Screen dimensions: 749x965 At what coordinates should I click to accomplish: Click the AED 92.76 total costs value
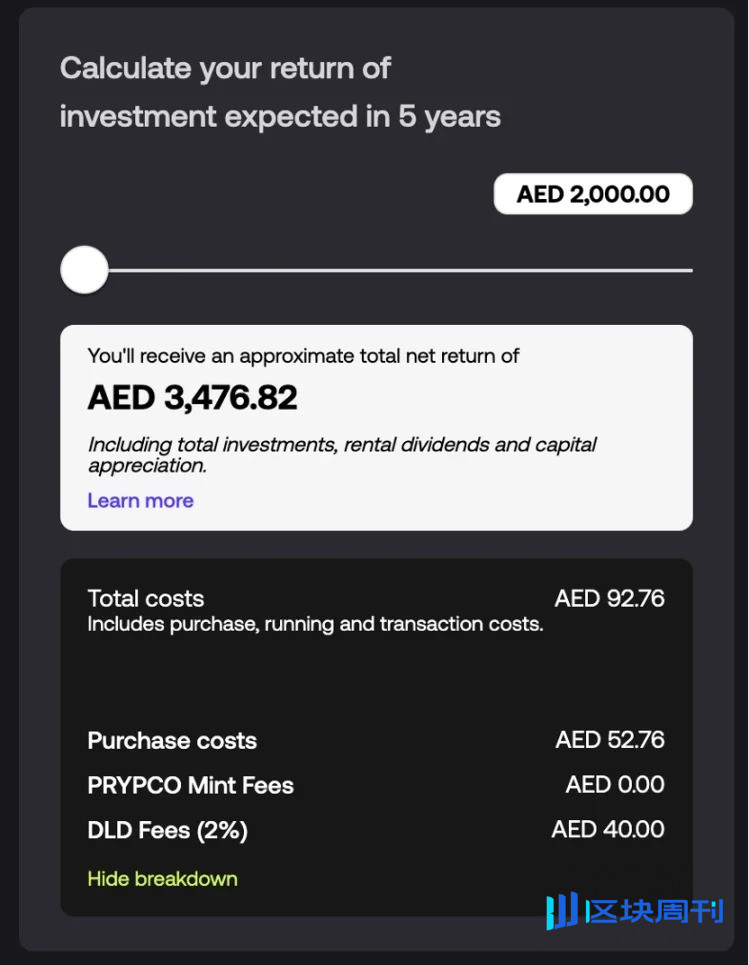(x=609, y=598)
